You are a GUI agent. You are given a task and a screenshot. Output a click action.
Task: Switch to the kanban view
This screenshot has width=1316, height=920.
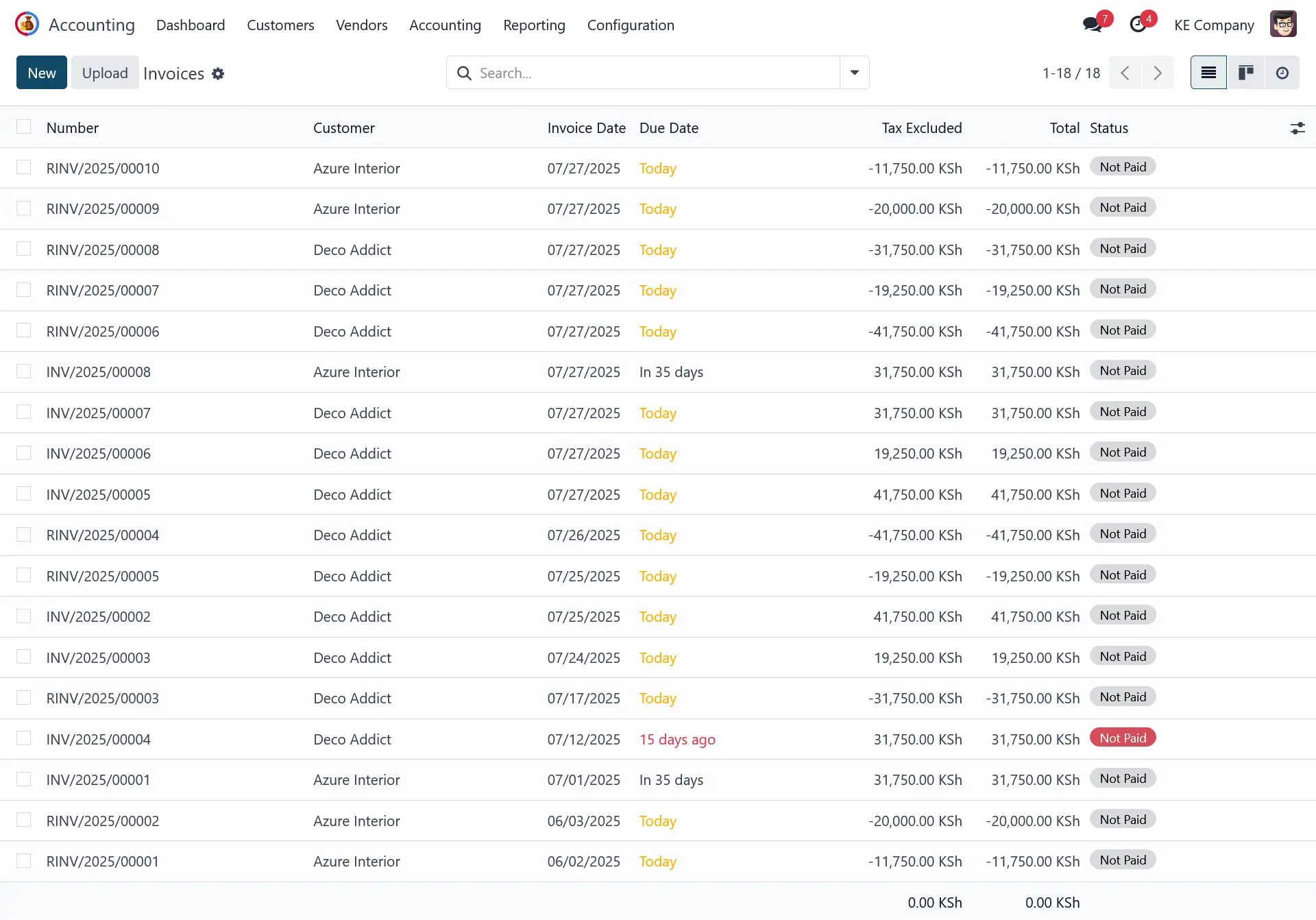[1245, 73]
